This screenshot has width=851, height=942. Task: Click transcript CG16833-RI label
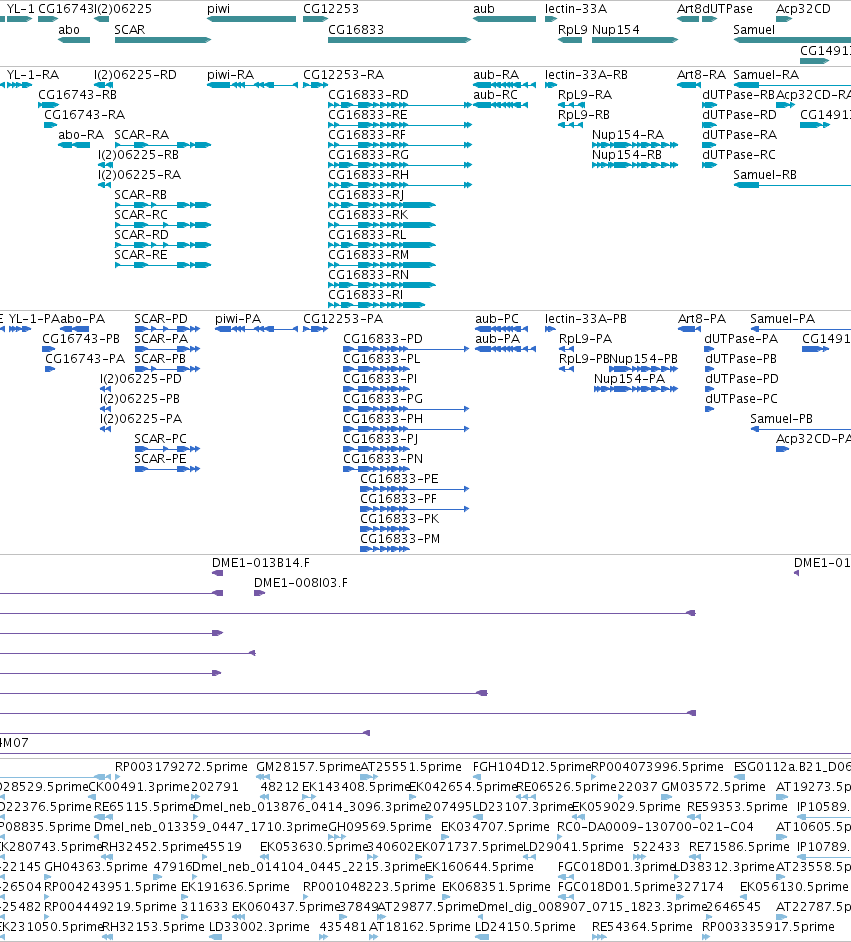pos(366,295)
